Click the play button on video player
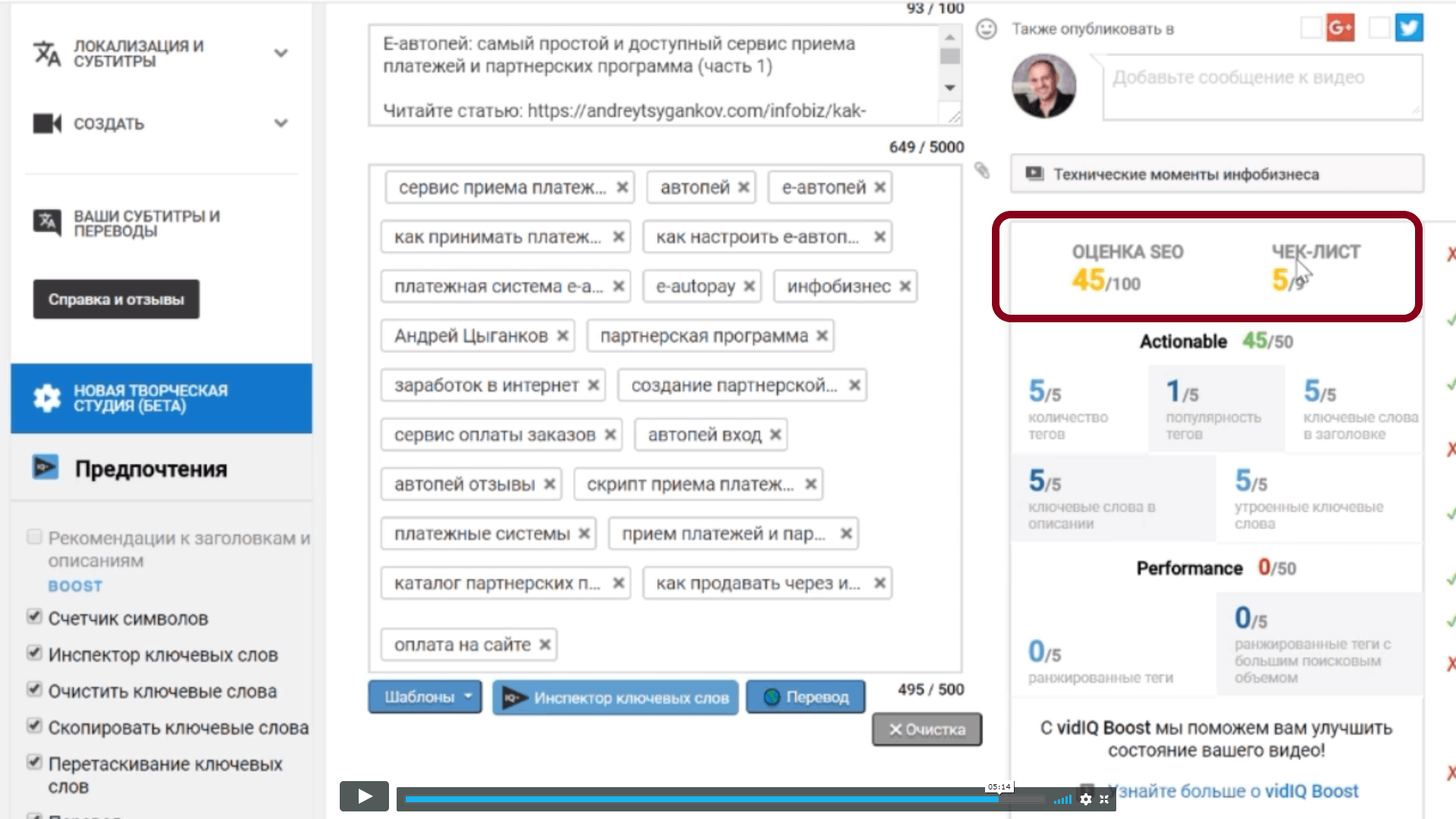The height and width of the screenshot is (819, 1456). click(x=364, y=796)
